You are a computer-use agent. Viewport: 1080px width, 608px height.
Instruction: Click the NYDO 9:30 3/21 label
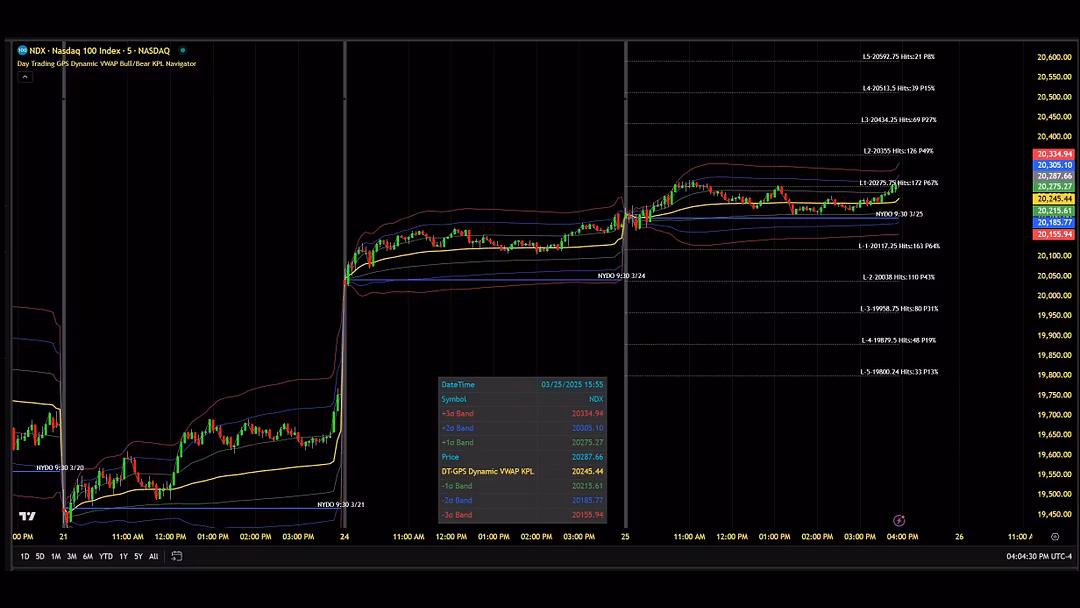click(x=341, y=505)
